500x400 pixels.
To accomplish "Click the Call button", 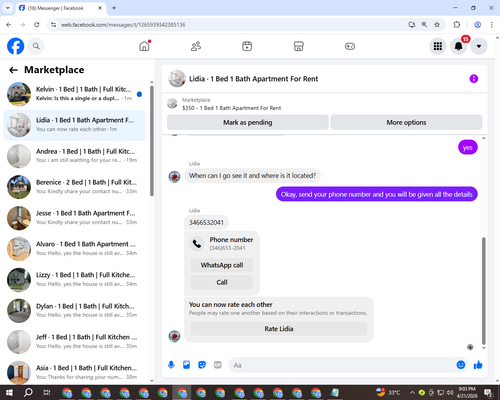I will tap(222, 282).
